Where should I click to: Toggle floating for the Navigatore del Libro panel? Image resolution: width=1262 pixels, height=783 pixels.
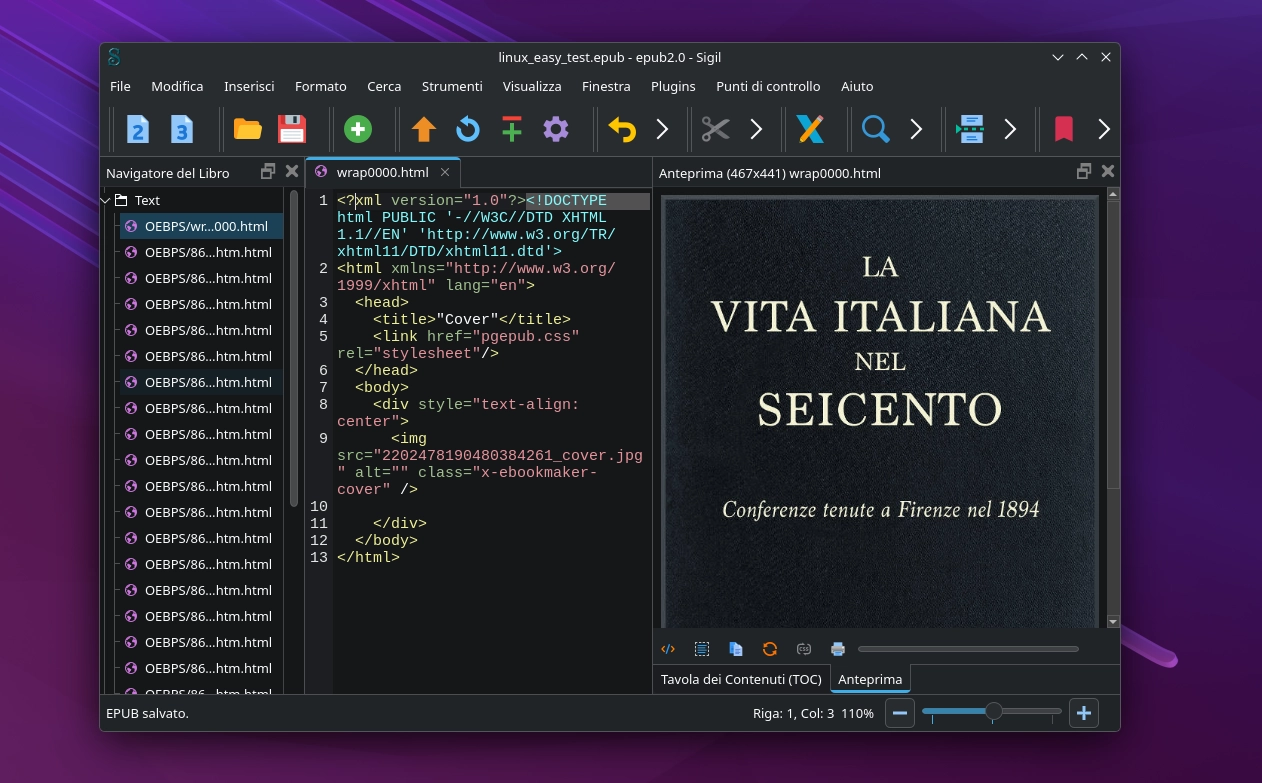(268, 172)
